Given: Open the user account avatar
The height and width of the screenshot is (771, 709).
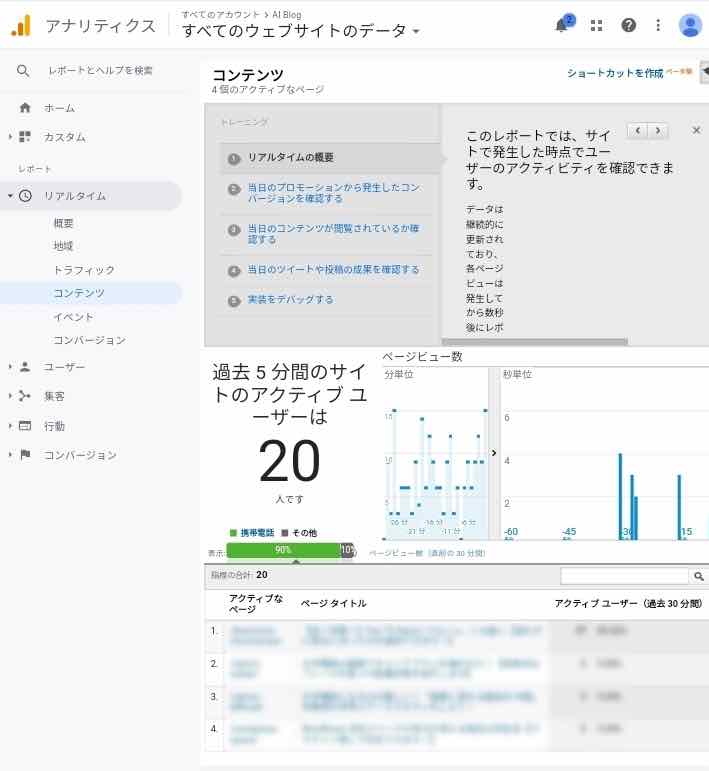Looking at the screenshot, I should [690, 25].
